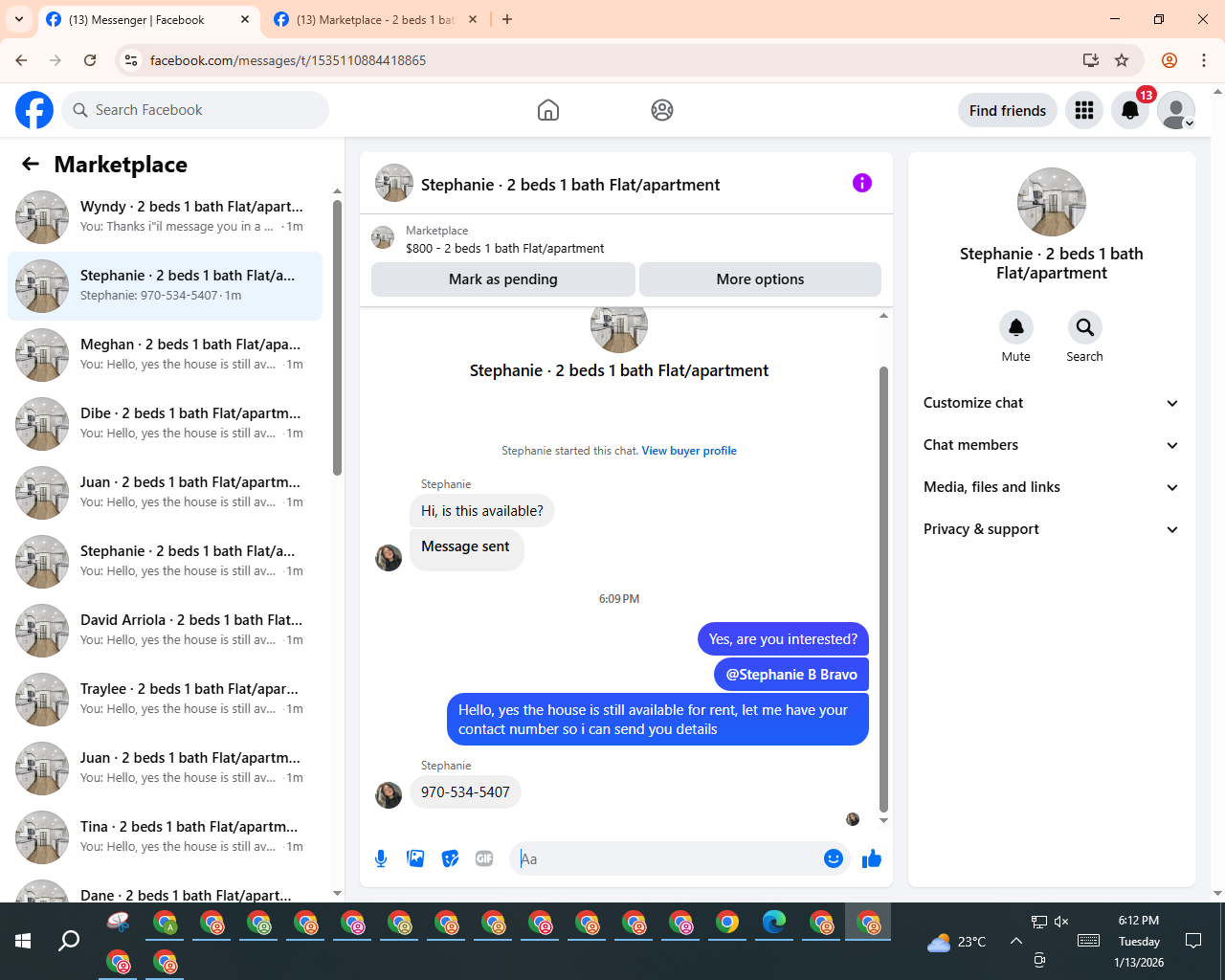Viewport: 1225px width, 980px height.
Task: Attach a photo file icon
Action: pos(415,858)
